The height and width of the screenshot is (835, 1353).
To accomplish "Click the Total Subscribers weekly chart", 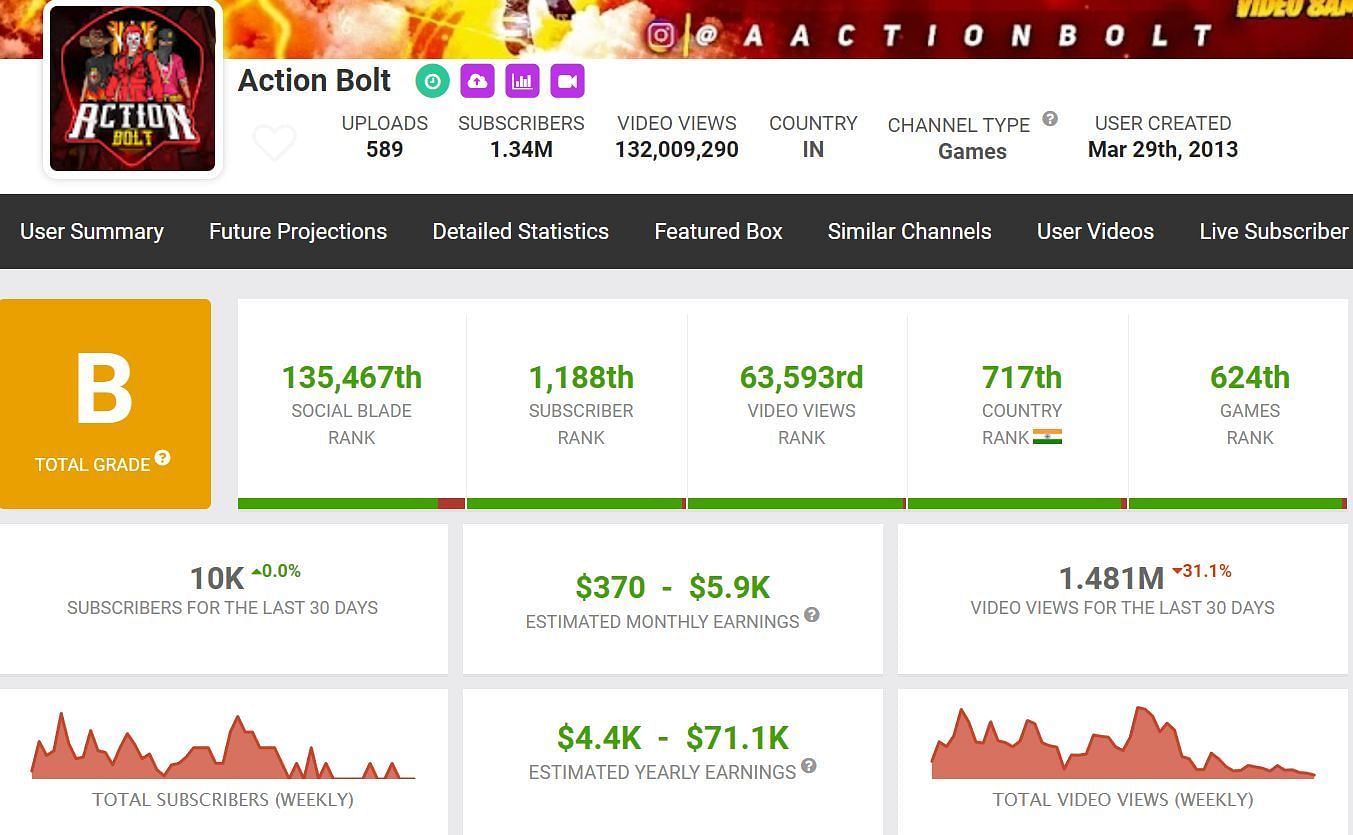I will tap(223, 746).
